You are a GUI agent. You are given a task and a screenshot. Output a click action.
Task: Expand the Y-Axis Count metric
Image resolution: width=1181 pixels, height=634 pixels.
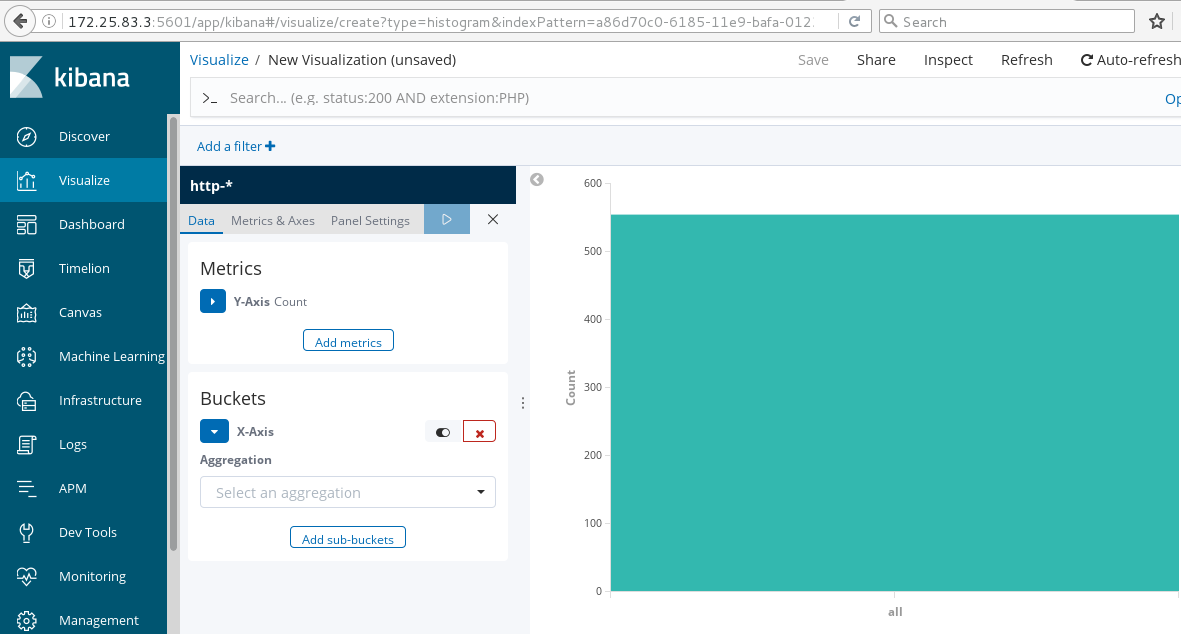click(212, 301)
